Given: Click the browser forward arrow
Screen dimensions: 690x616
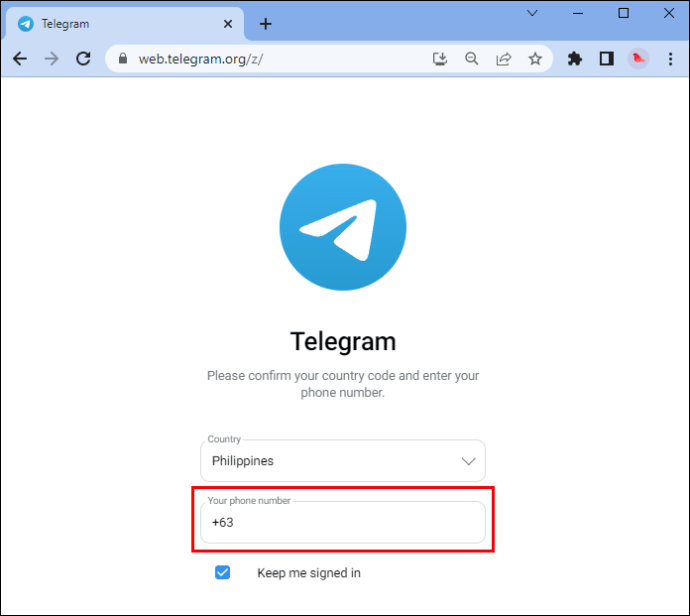Looking at the screenshot, I should (x=51, y=59).
